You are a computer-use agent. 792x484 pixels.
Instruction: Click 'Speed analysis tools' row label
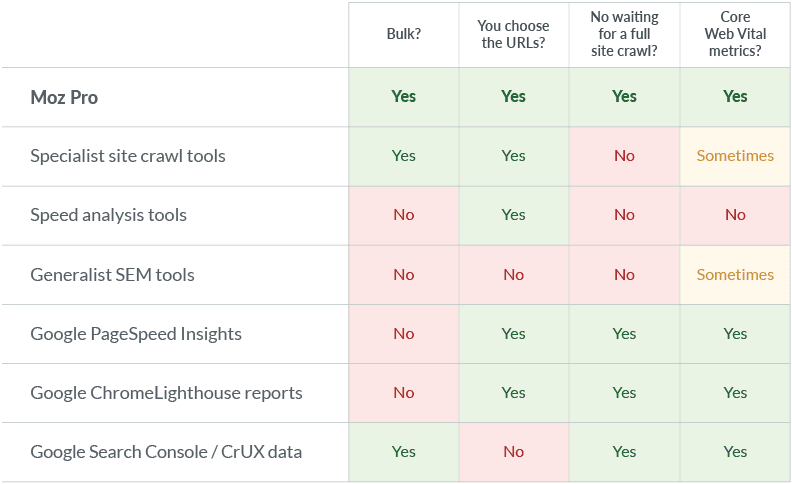pyautogui.click(x=108, y=215)
